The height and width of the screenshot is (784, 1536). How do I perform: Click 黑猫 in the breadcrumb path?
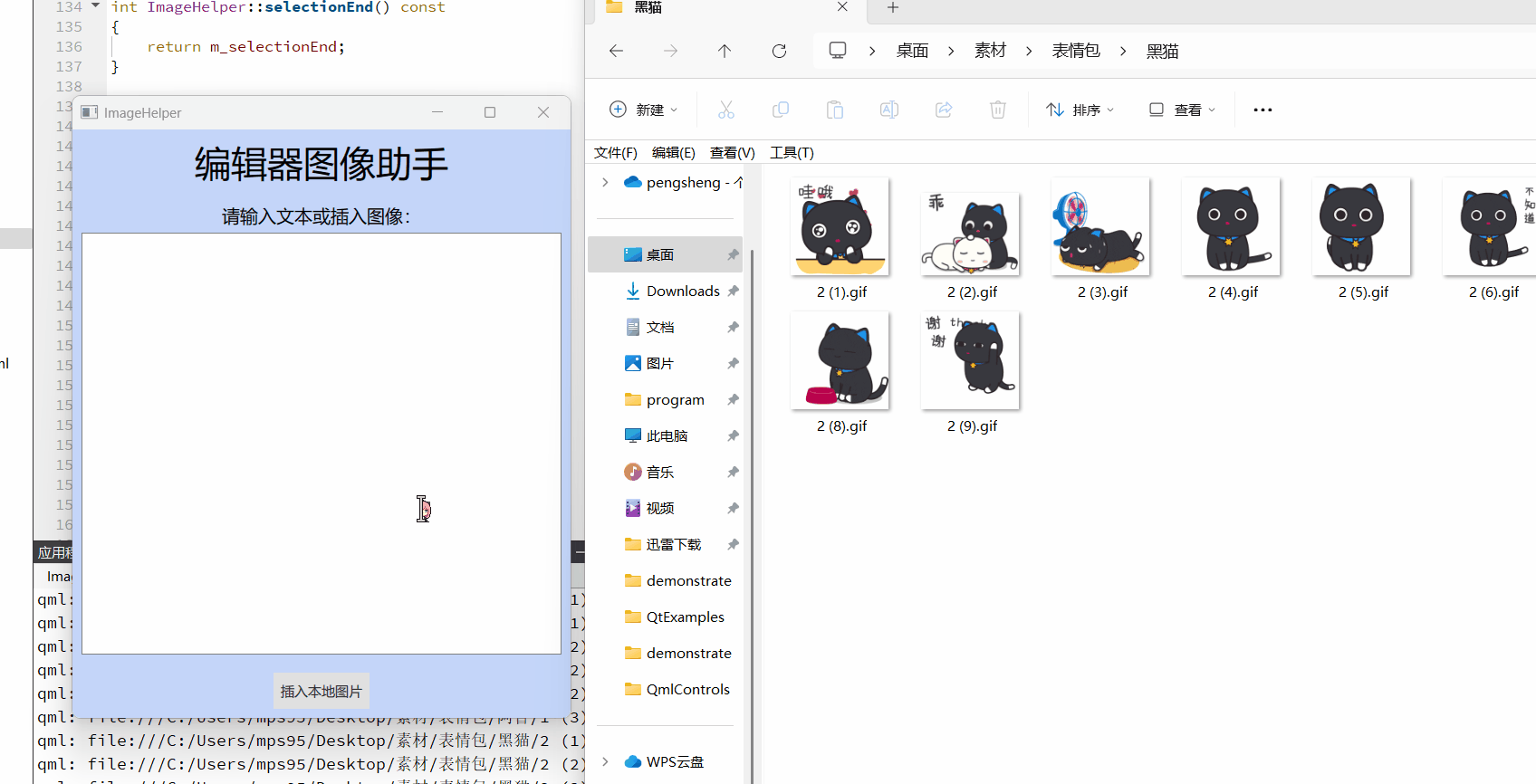tap(1163, 51)
